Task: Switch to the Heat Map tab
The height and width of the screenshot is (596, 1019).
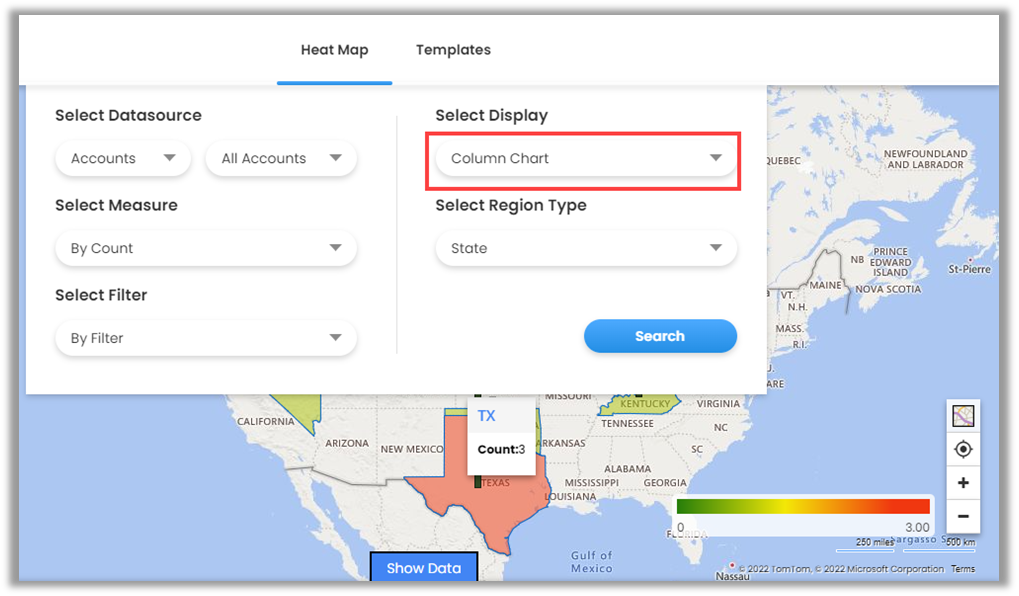Action: (334, 50)
